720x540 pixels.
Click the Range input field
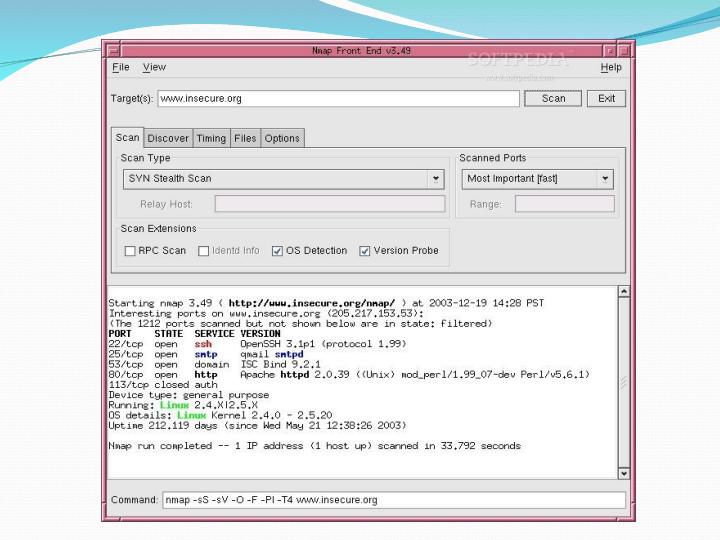coord(564,204)
